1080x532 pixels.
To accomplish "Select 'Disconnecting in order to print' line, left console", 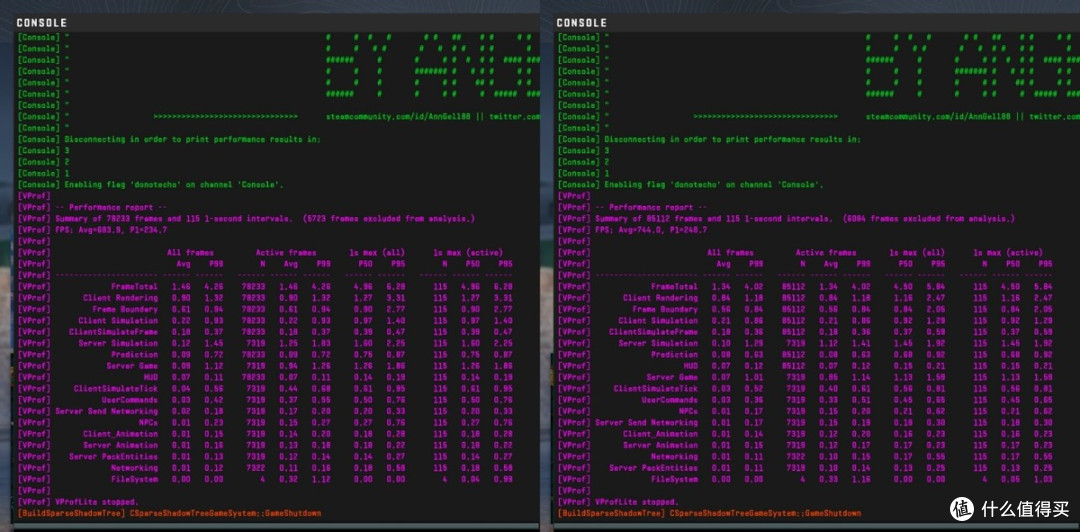I will pyautogui.click(x=169, y=139).
